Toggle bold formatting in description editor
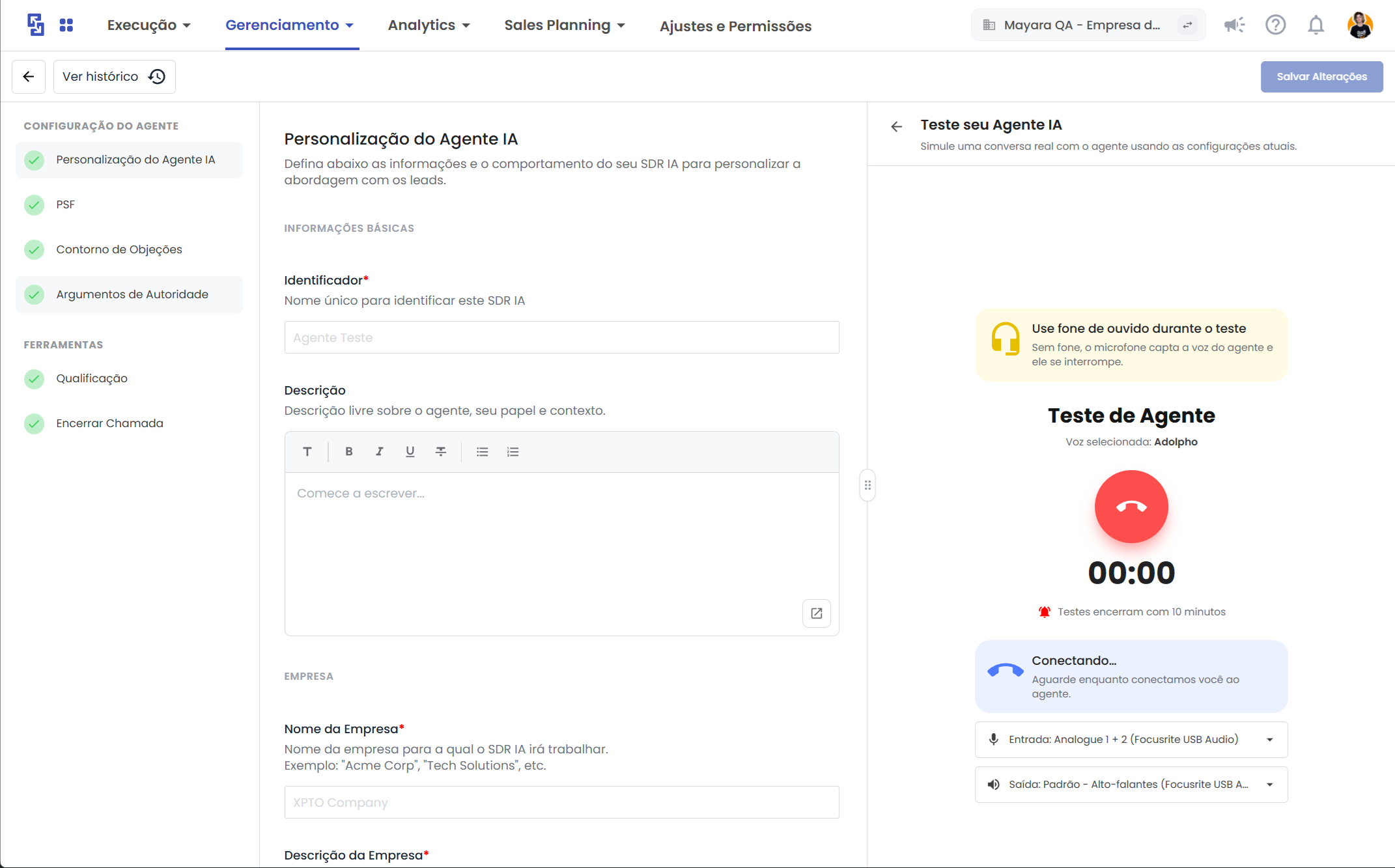Image resolution: width=1395 pixels, height=868 pixels. point(349,451)
